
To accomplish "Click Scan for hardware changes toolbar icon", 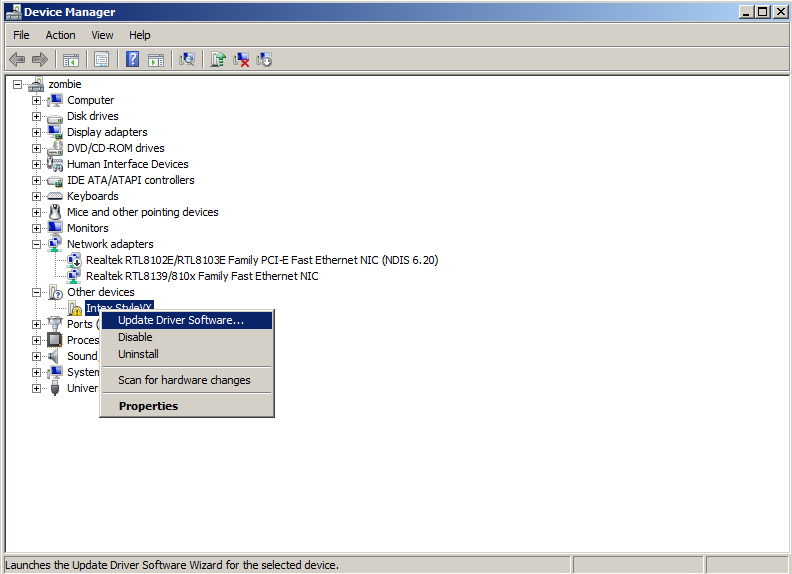I will [x=187, y=60].
